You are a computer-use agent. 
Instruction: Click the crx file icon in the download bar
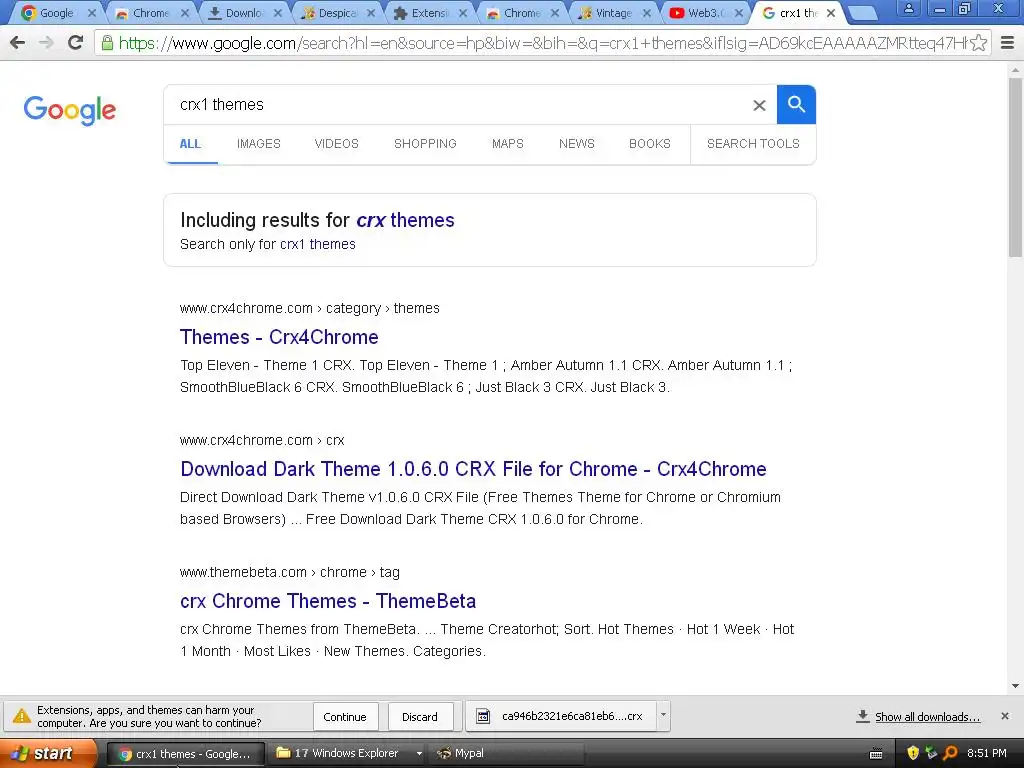(483, 716)
